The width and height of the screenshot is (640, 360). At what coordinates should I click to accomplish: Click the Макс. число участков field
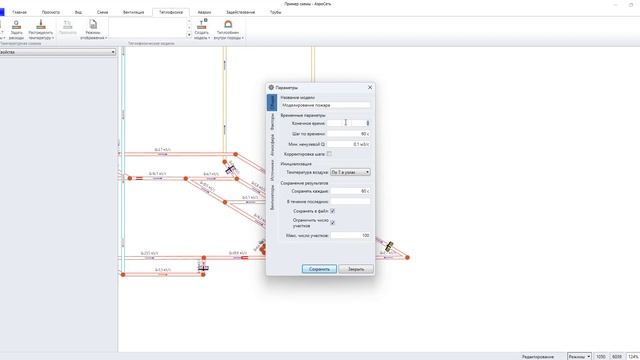point(350,236)
